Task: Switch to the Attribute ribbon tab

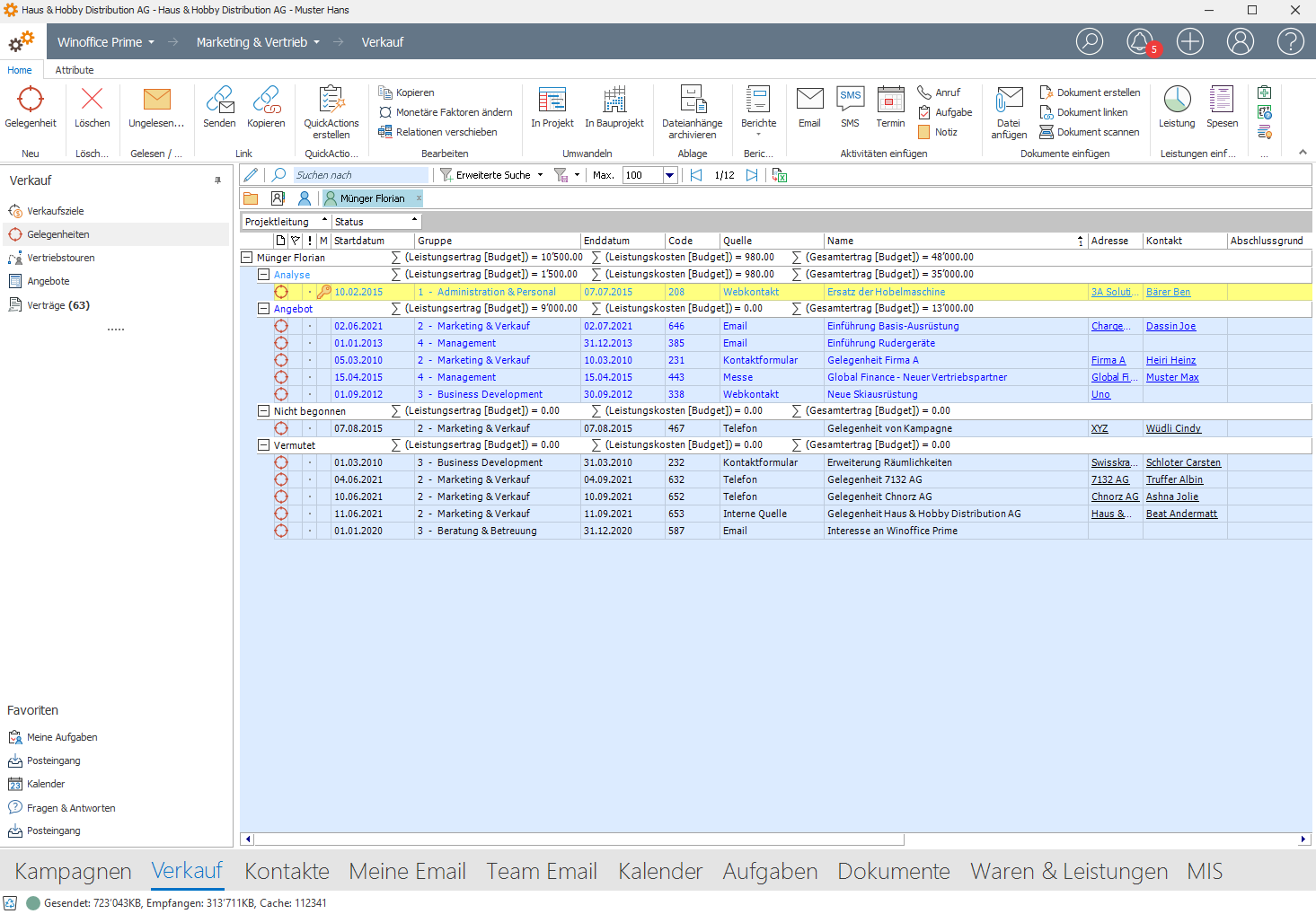Action: pos(75,70)
